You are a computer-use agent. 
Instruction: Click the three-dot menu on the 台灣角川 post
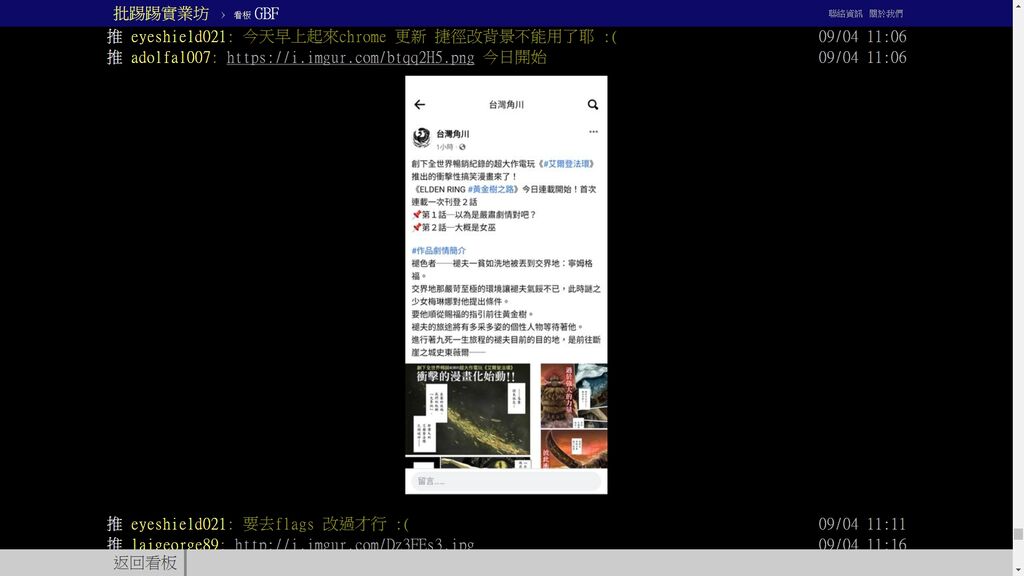[x=593, y=132]
